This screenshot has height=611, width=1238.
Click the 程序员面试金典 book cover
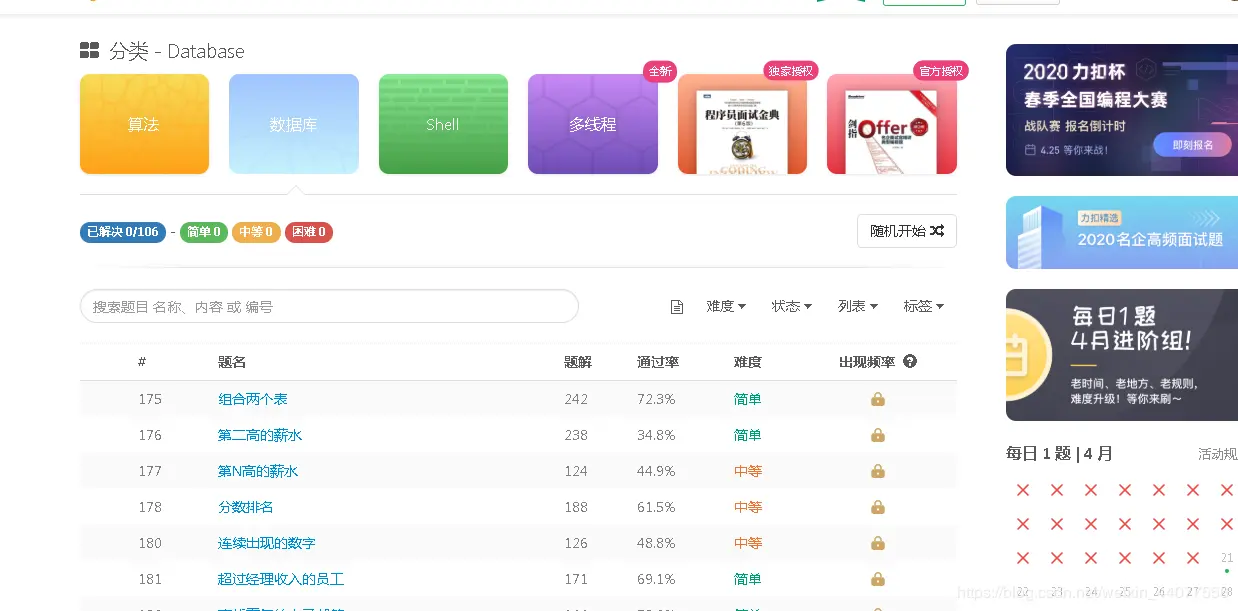(x=742, y=123)
